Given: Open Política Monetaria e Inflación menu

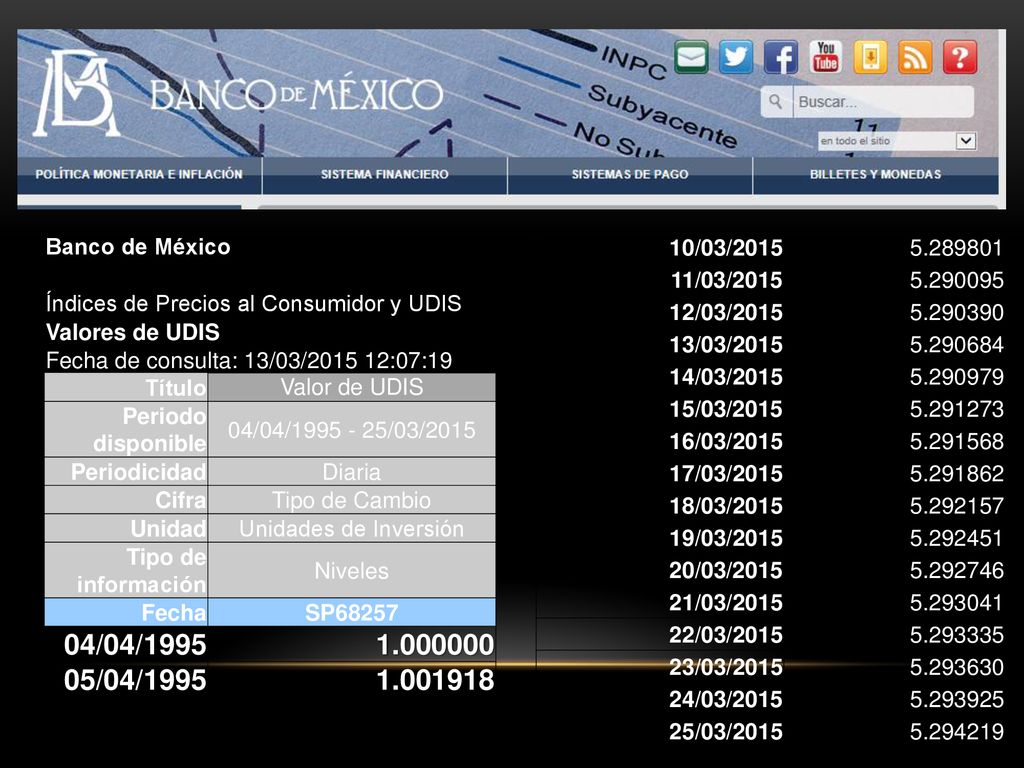Looking at the screenshot, I should pos(139,174).
